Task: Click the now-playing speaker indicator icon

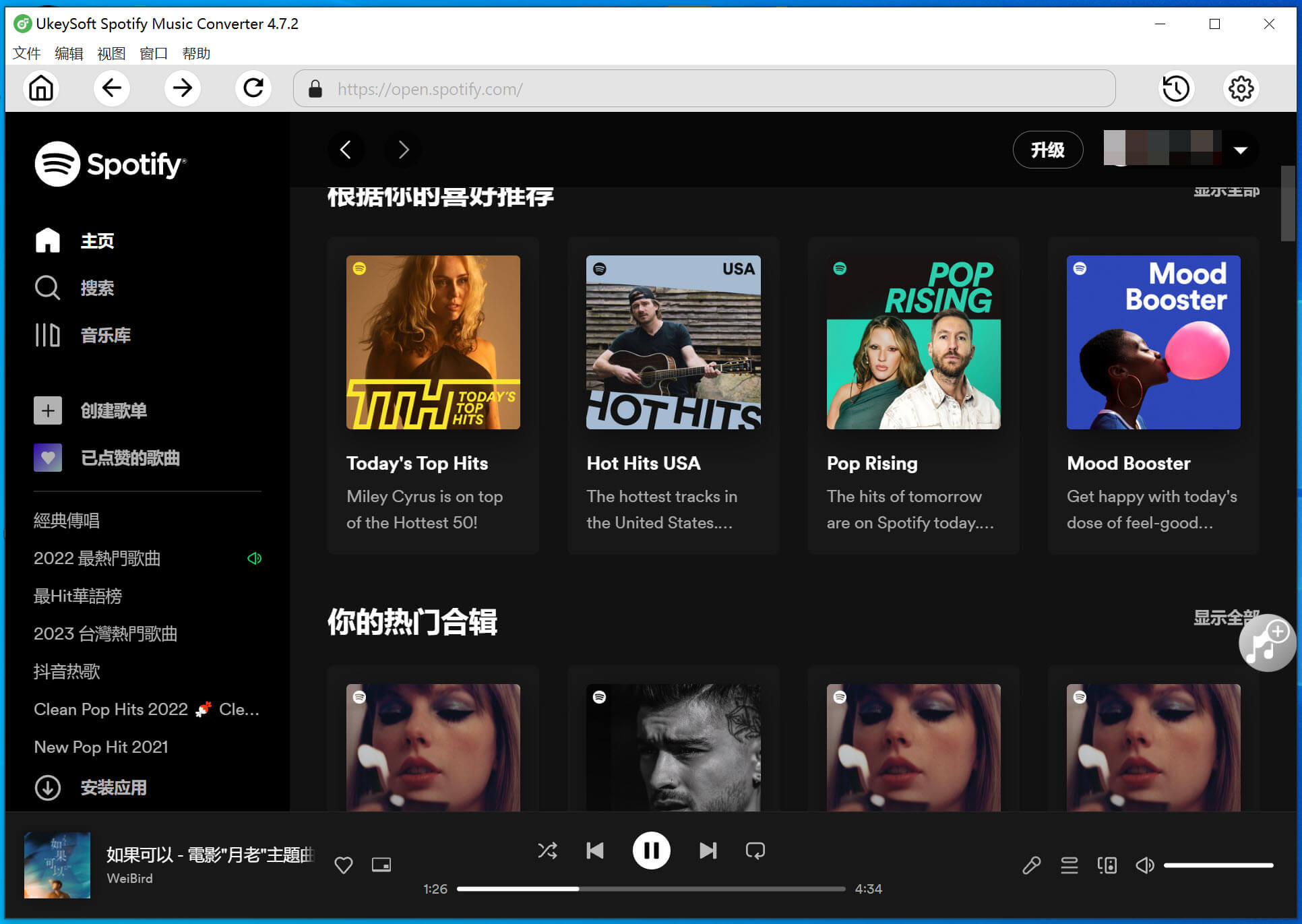Action: click(x=254, y=558)
